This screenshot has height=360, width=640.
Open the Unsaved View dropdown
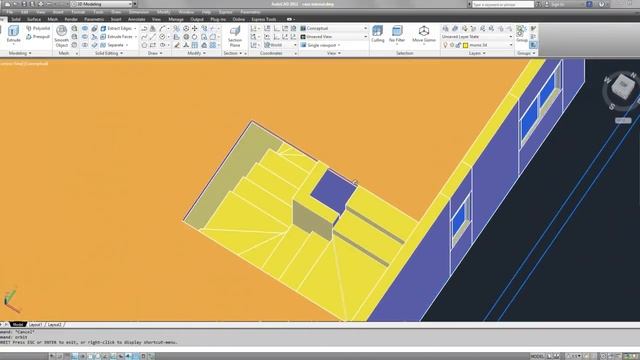click(334, 37)
